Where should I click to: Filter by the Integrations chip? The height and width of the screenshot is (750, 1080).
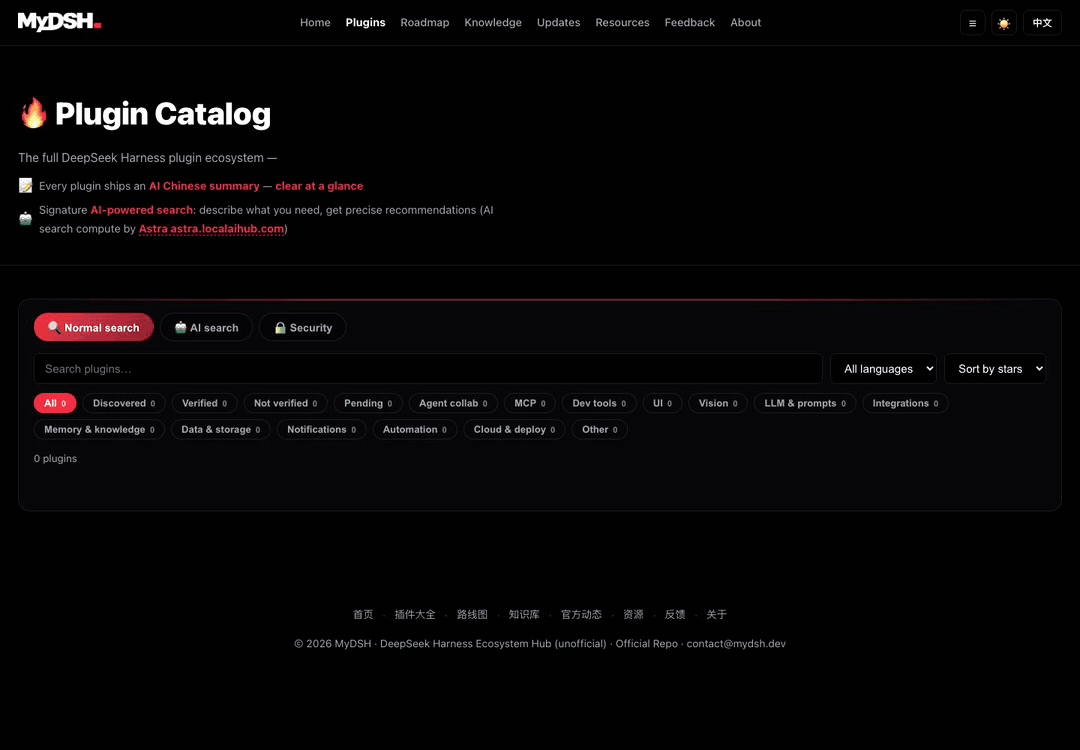(x=905, y=403)
